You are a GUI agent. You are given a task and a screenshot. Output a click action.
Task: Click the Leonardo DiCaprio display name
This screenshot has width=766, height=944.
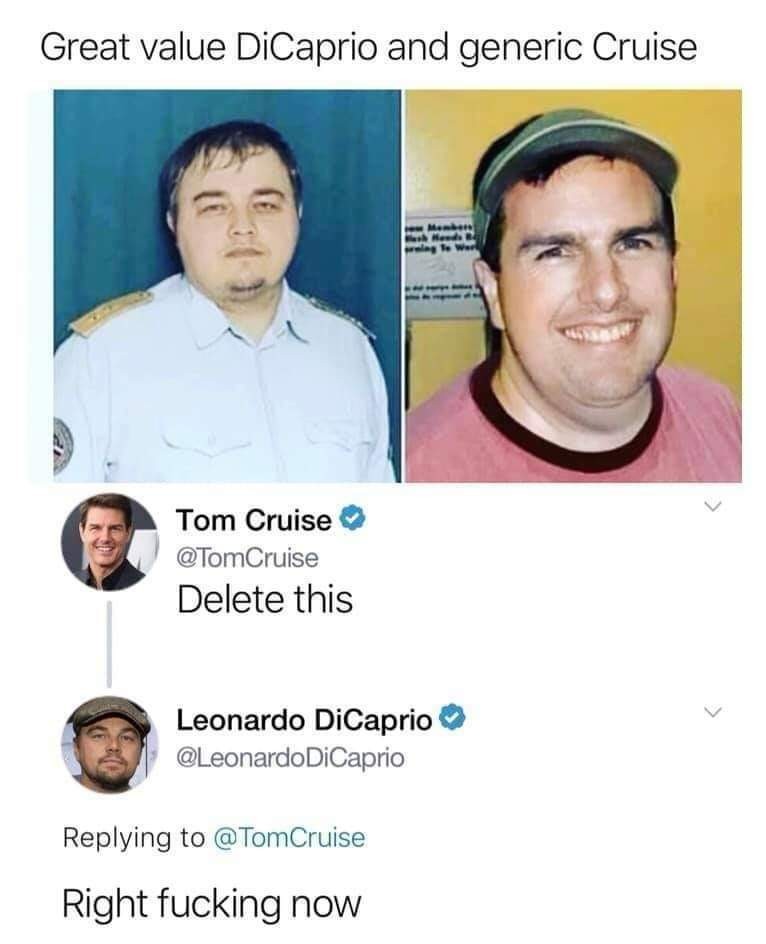point(305,718)
